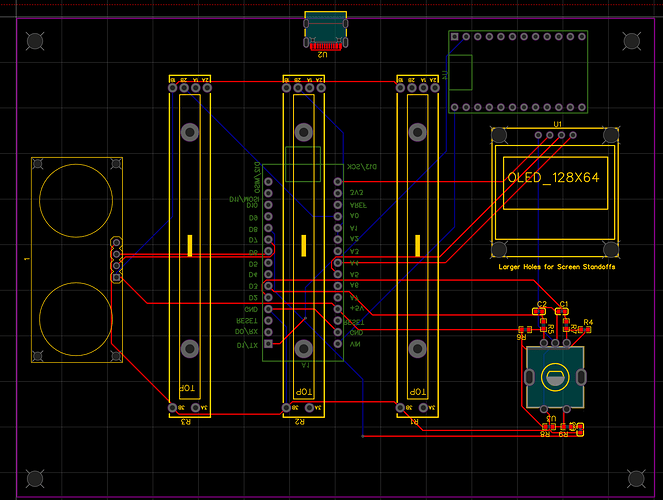Click the R1 slider designator label
The height and width of the screenshot is (500, 663).
coord(414,421)
